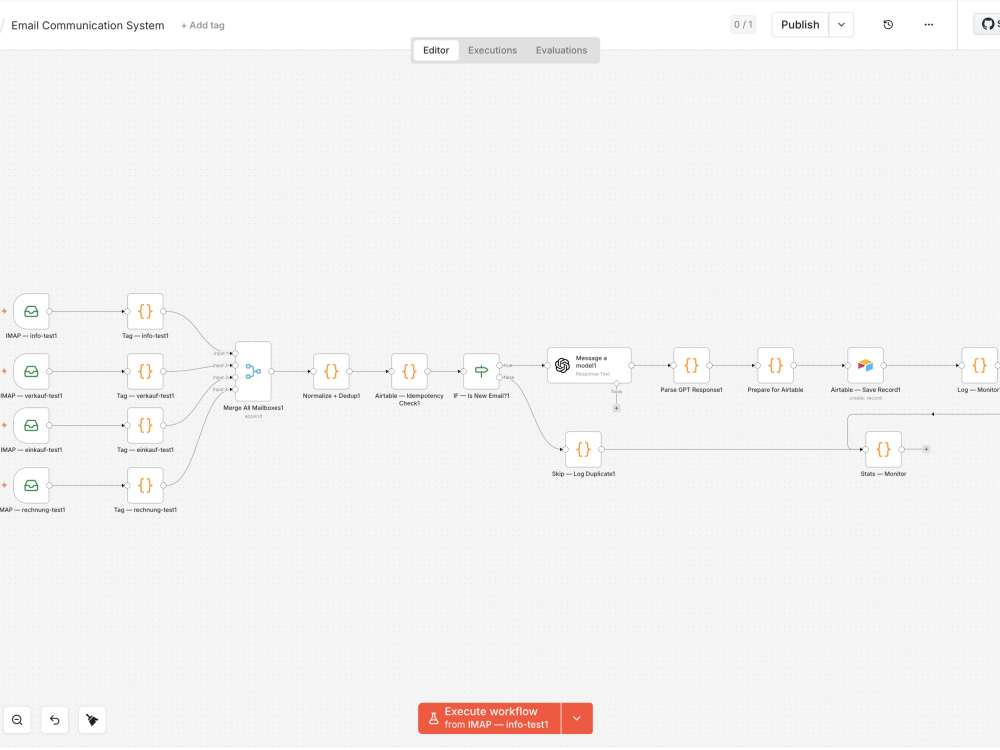Select the Tag — rechnung-test1 code node
This screenshot has height=750, width=1000.
pyautogui.click(x=145, y=485)
